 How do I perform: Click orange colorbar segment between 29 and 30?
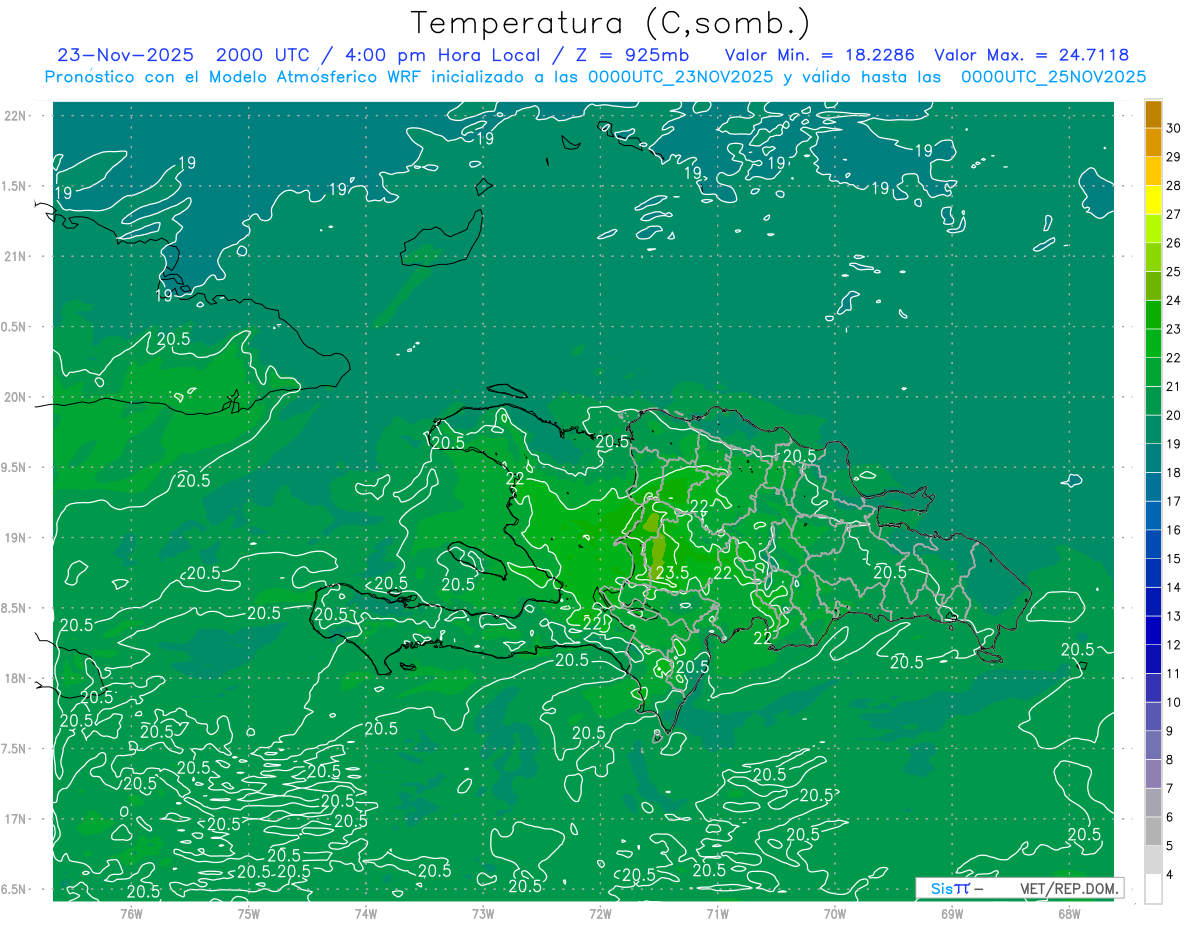pos(1153,142)
